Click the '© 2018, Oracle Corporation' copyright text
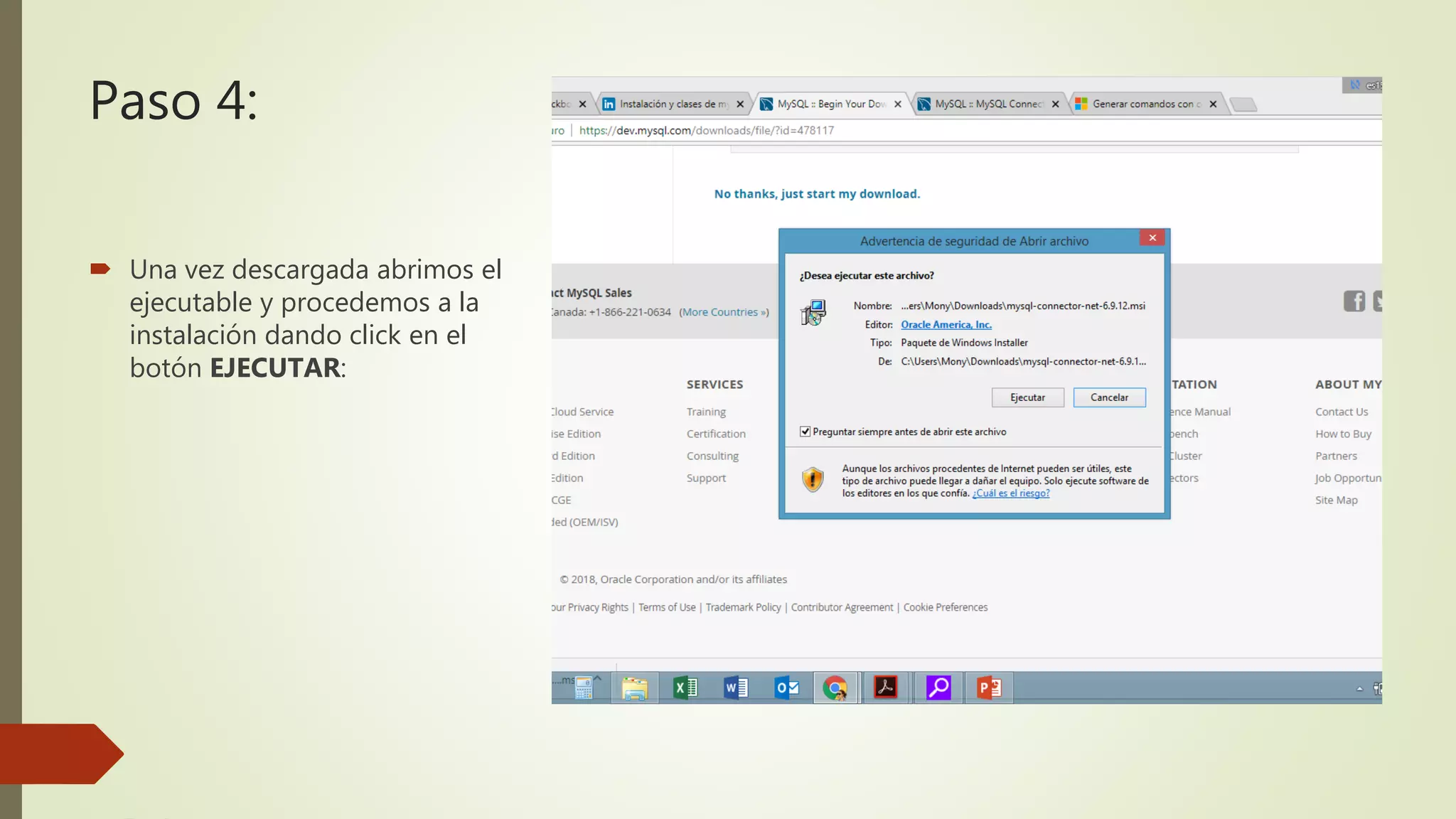The width and height of the screenshot is (1456, 819). tap(673, 579)
